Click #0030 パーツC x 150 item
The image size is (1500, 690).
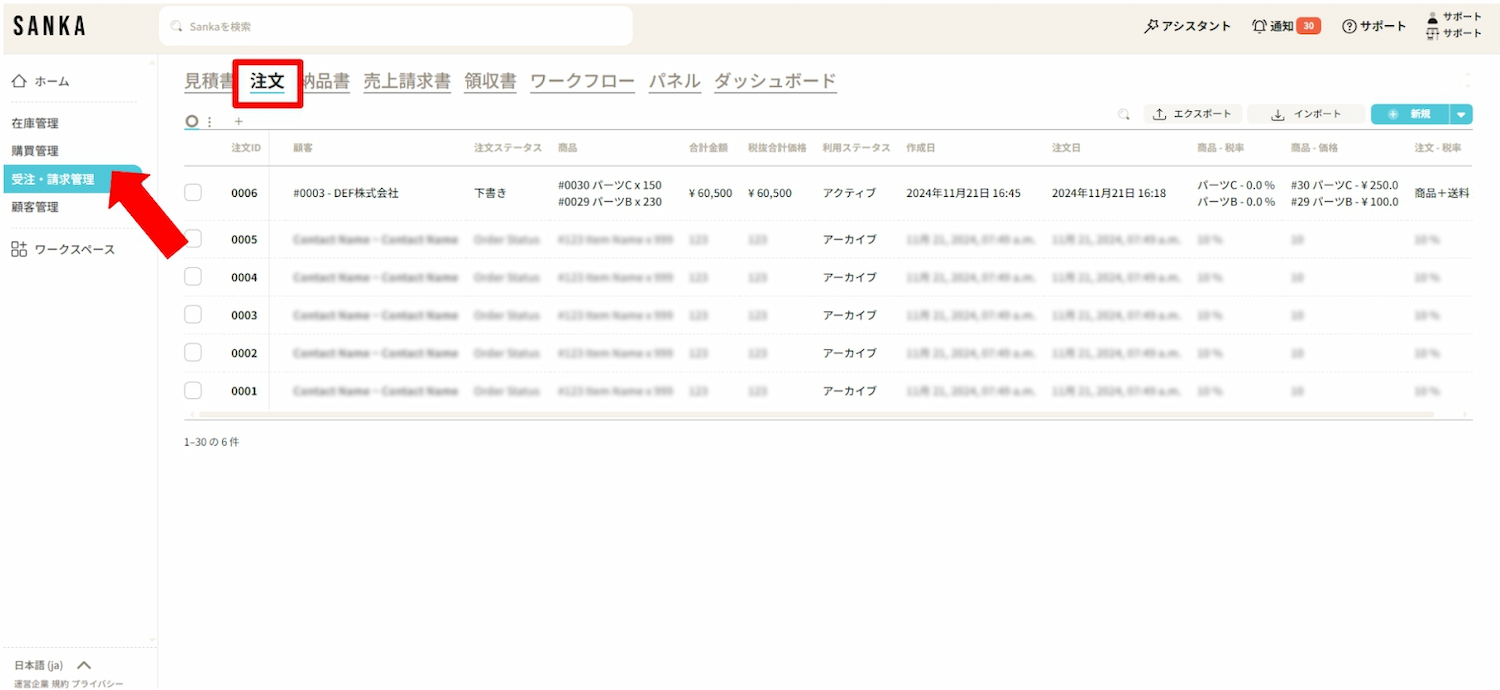[x=610, y=185]
